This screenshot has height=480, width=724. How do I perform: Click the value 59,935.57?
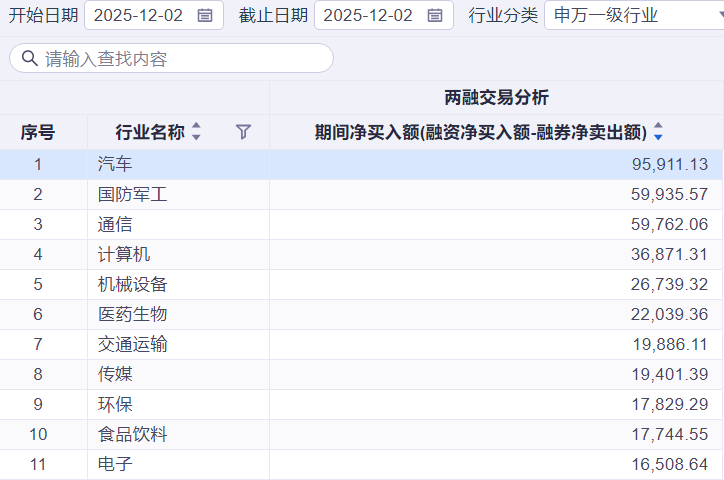click(x=670, y=194)
